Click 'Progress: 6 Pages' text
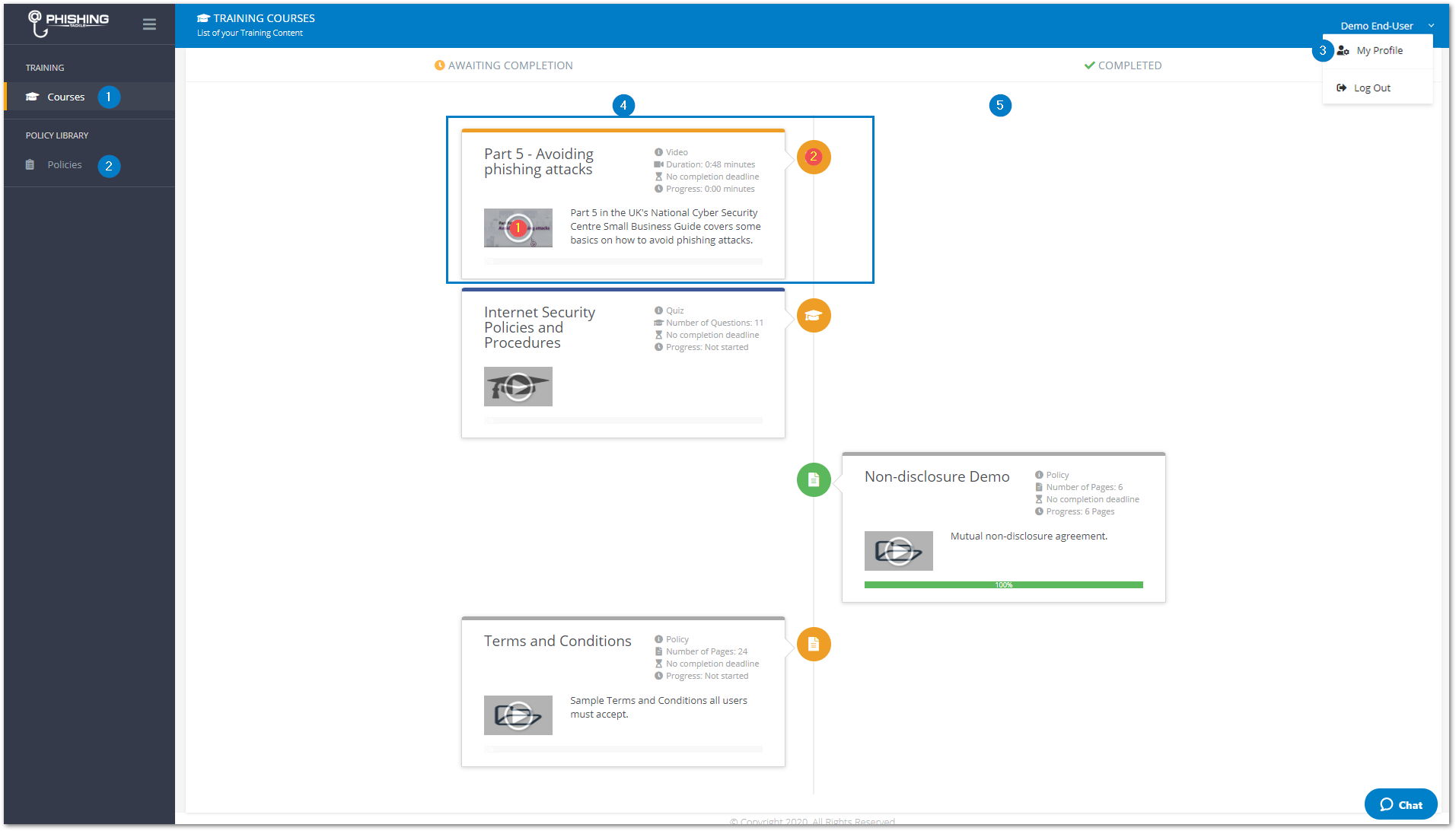The image size is (1456, 831). (1080, 511)
